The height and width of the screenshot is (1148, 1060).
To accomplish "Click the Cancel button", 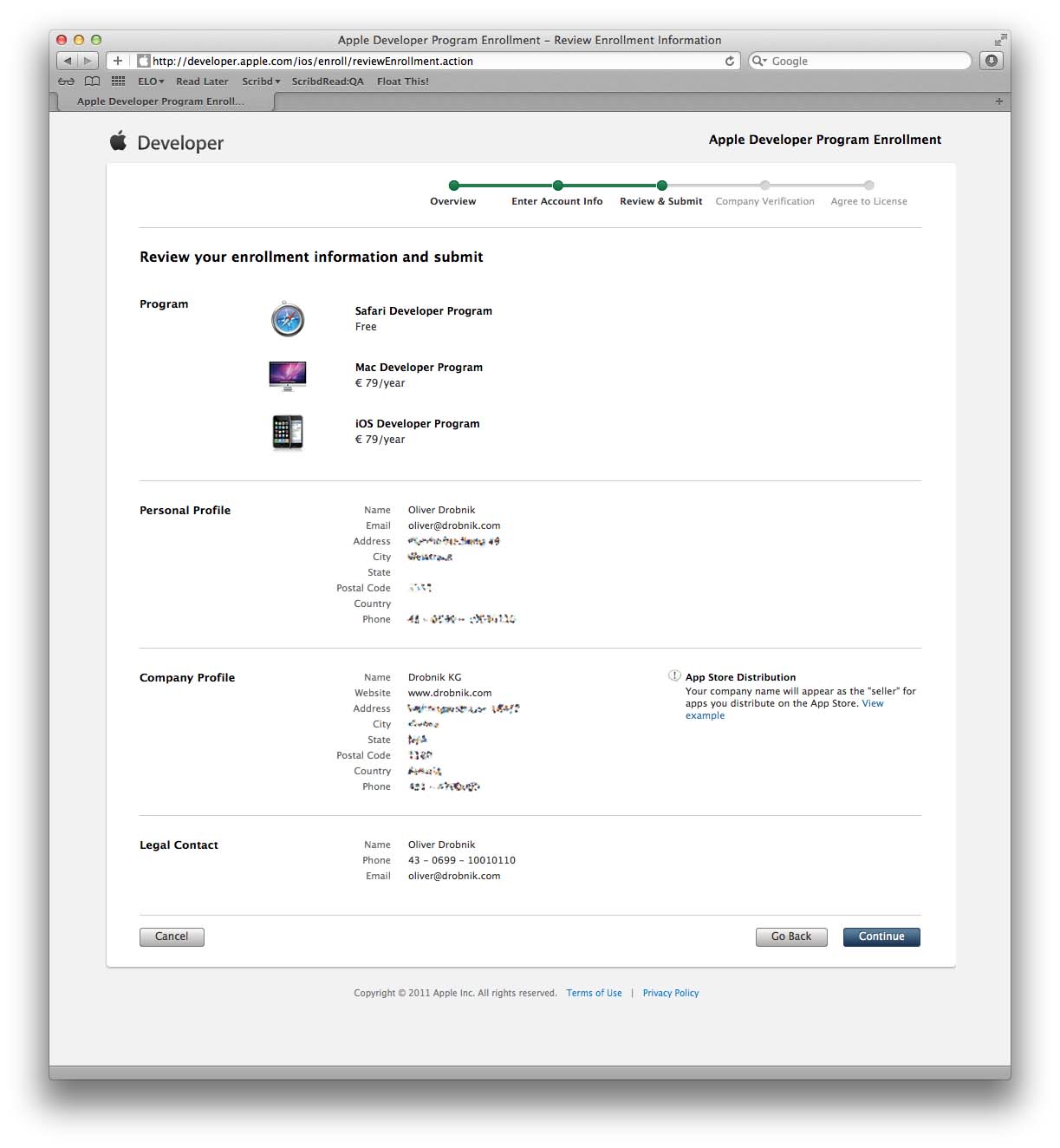I will 172,936.
